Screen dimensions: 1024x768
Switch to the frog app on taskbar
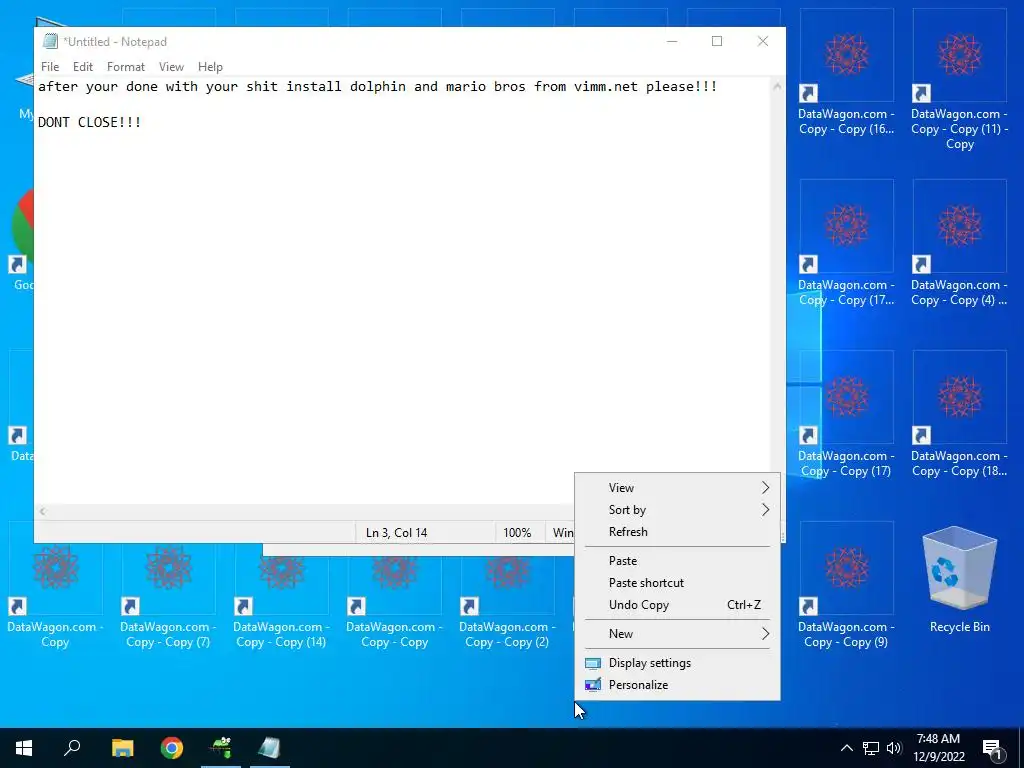click(x=221, y=748)
